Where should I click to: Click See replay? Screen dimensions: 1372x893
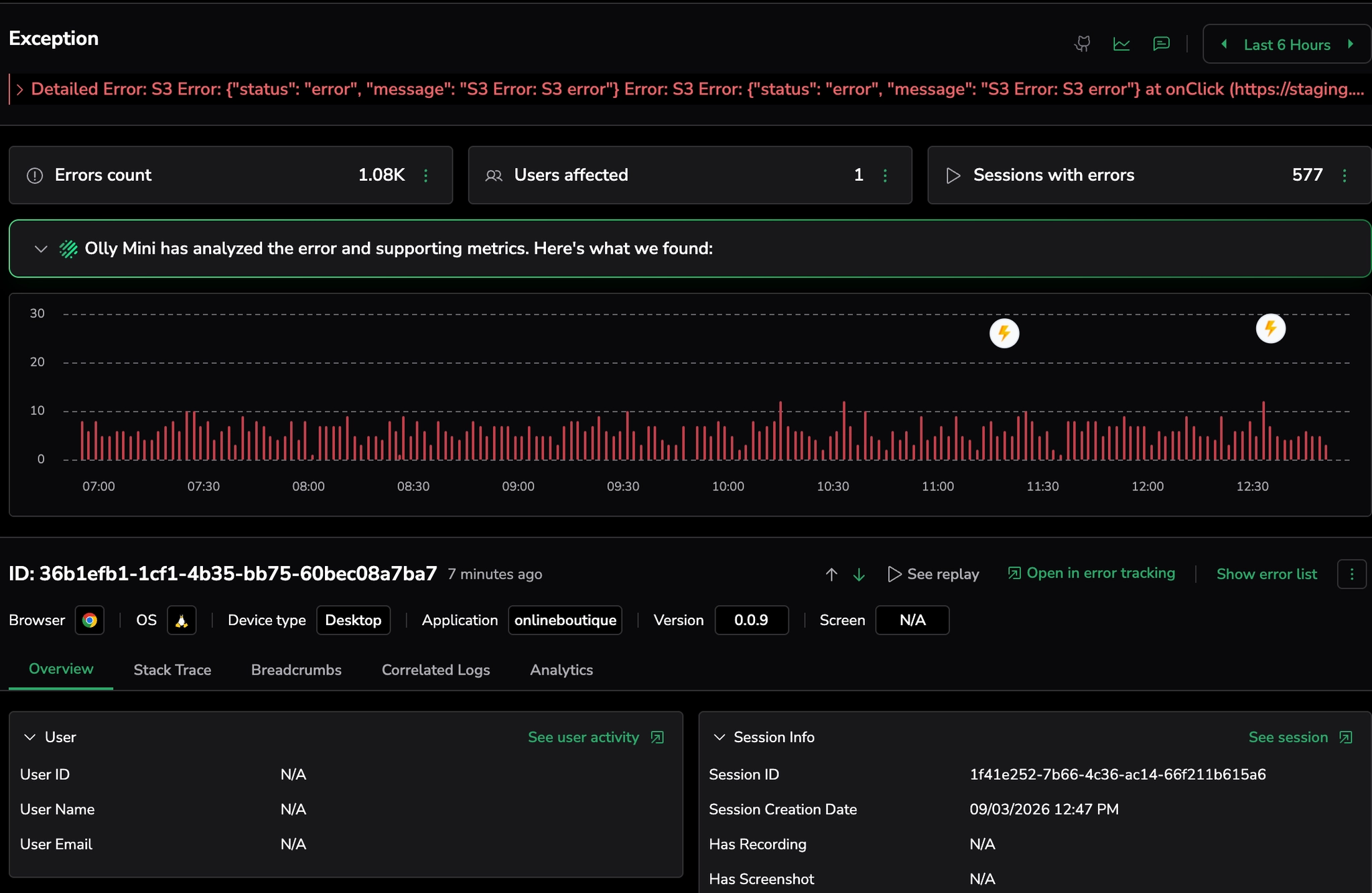point(933,574)
